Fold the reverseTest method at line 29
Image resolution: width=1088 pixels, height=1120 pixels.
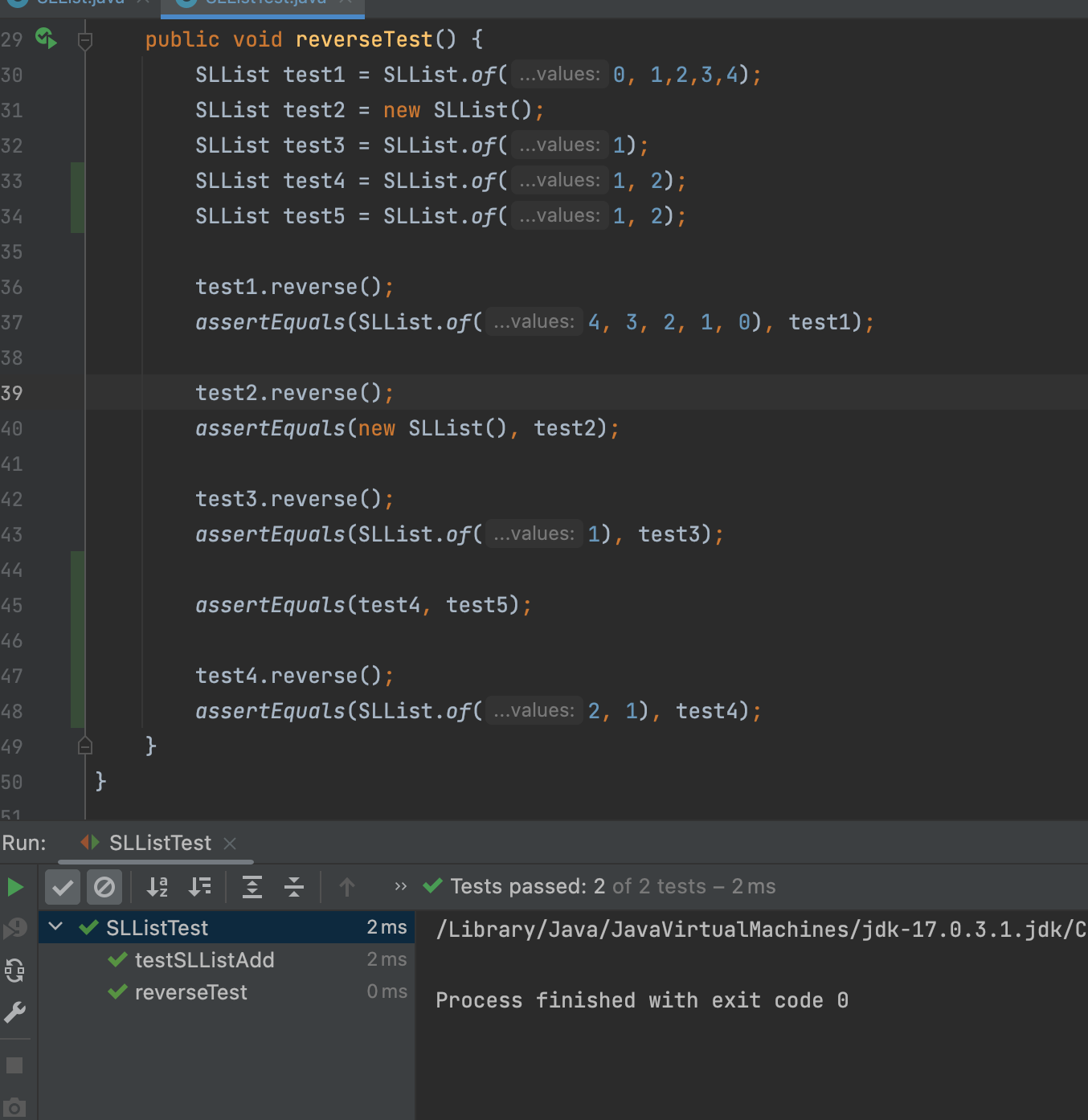coord(85,39)
